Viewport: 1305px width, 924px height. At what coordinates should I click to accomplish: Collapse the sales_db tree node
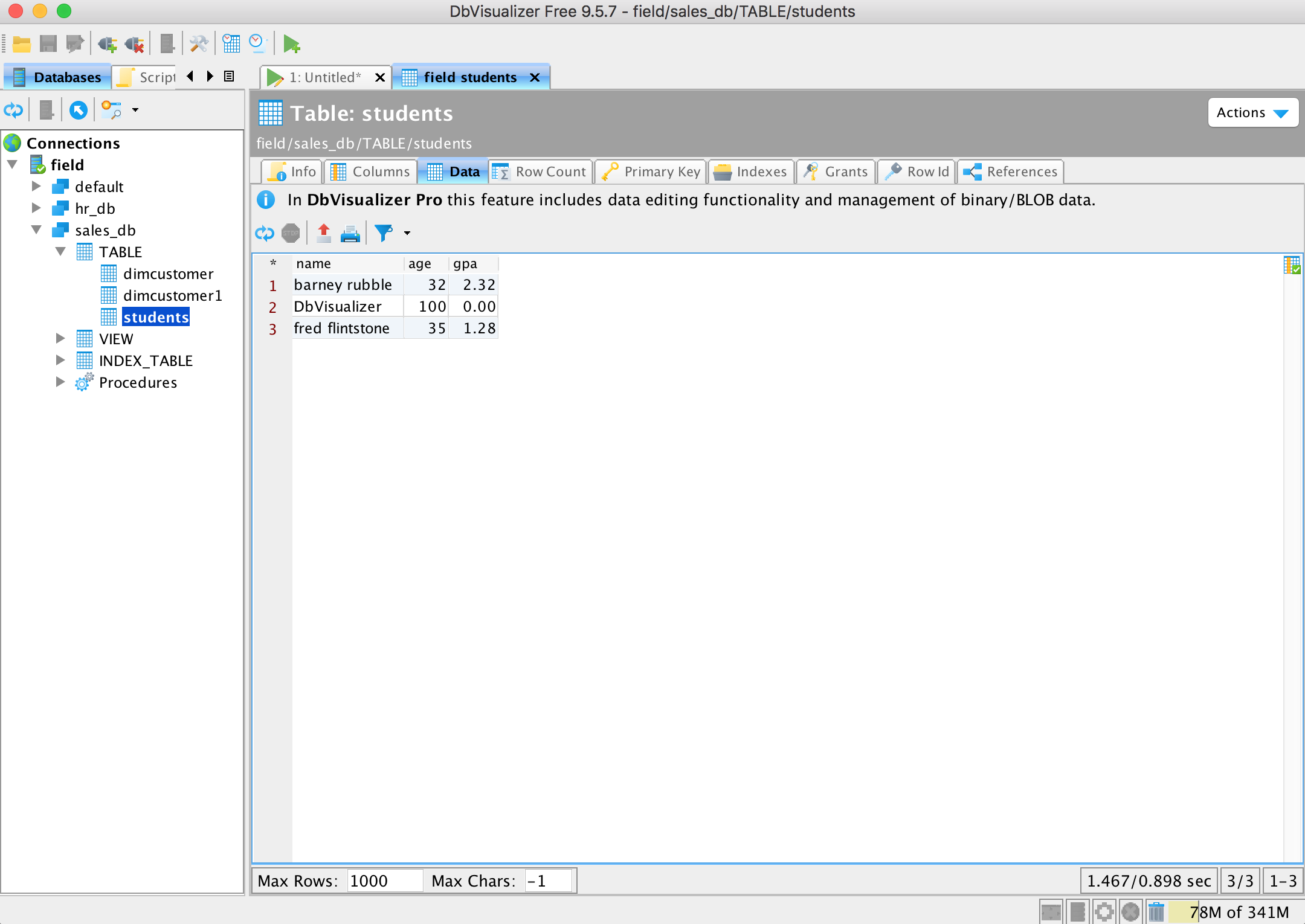pos(36,230)
